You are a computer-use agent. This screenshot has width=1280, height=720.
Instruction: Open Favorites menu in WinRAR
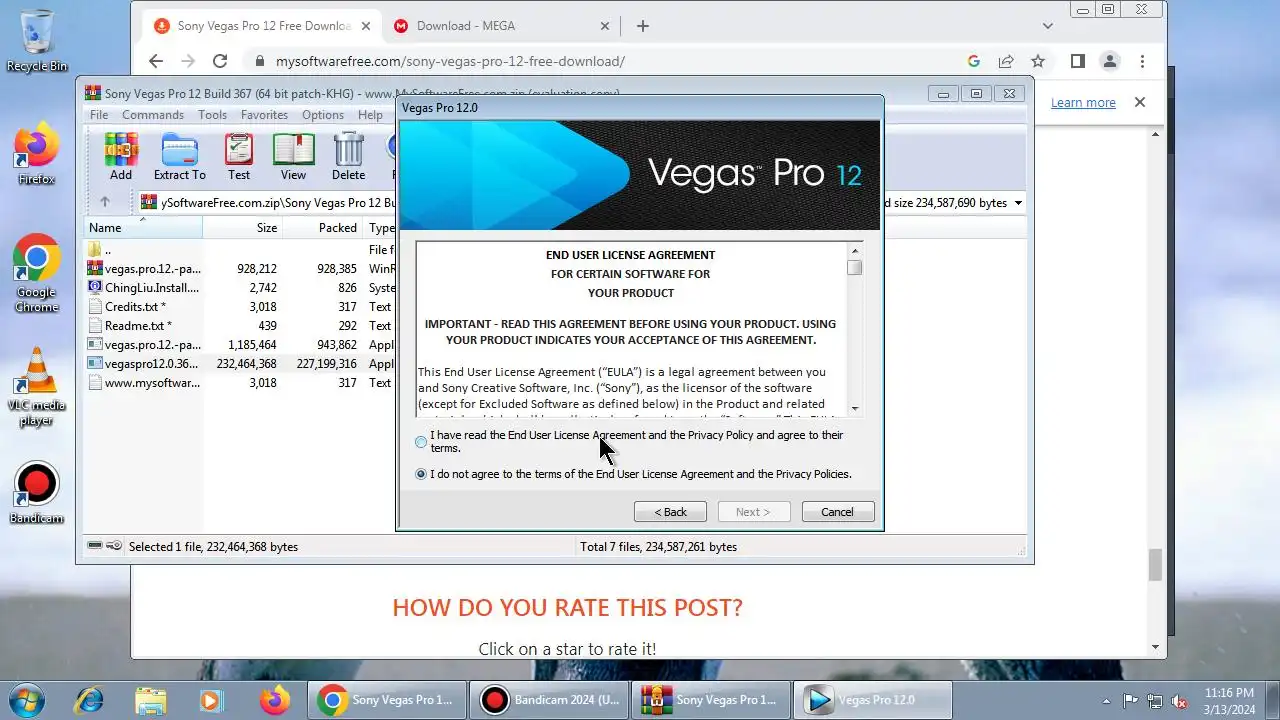click(x=264, y=115)
